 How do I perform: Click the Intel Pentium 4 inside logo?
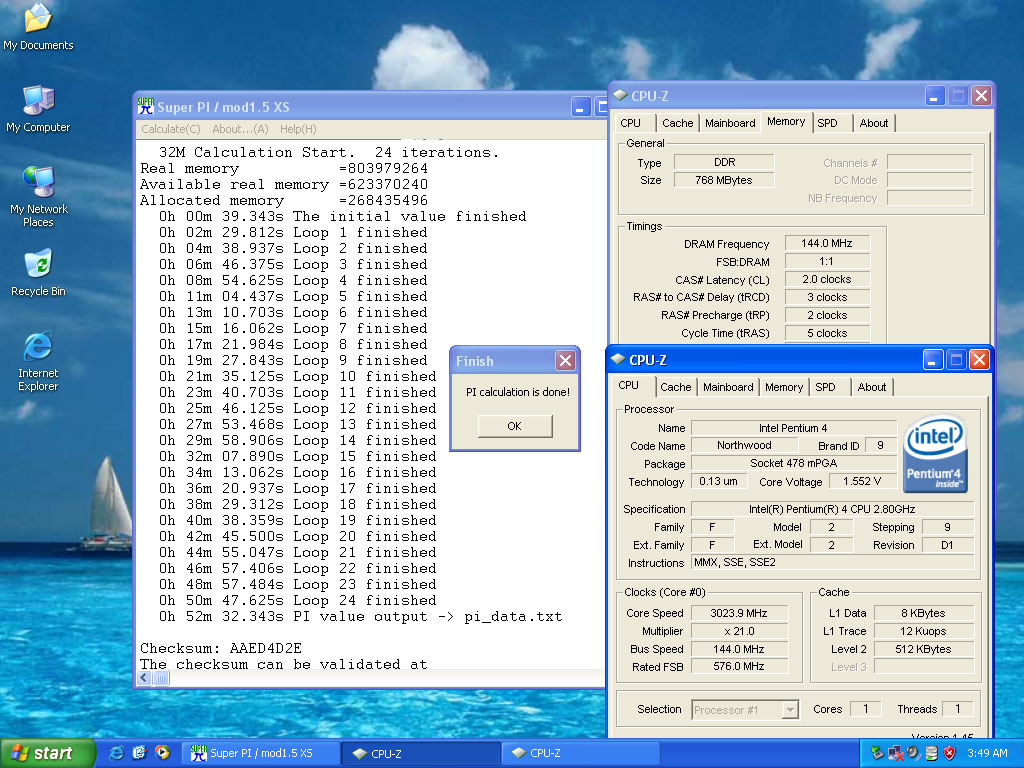935,454
